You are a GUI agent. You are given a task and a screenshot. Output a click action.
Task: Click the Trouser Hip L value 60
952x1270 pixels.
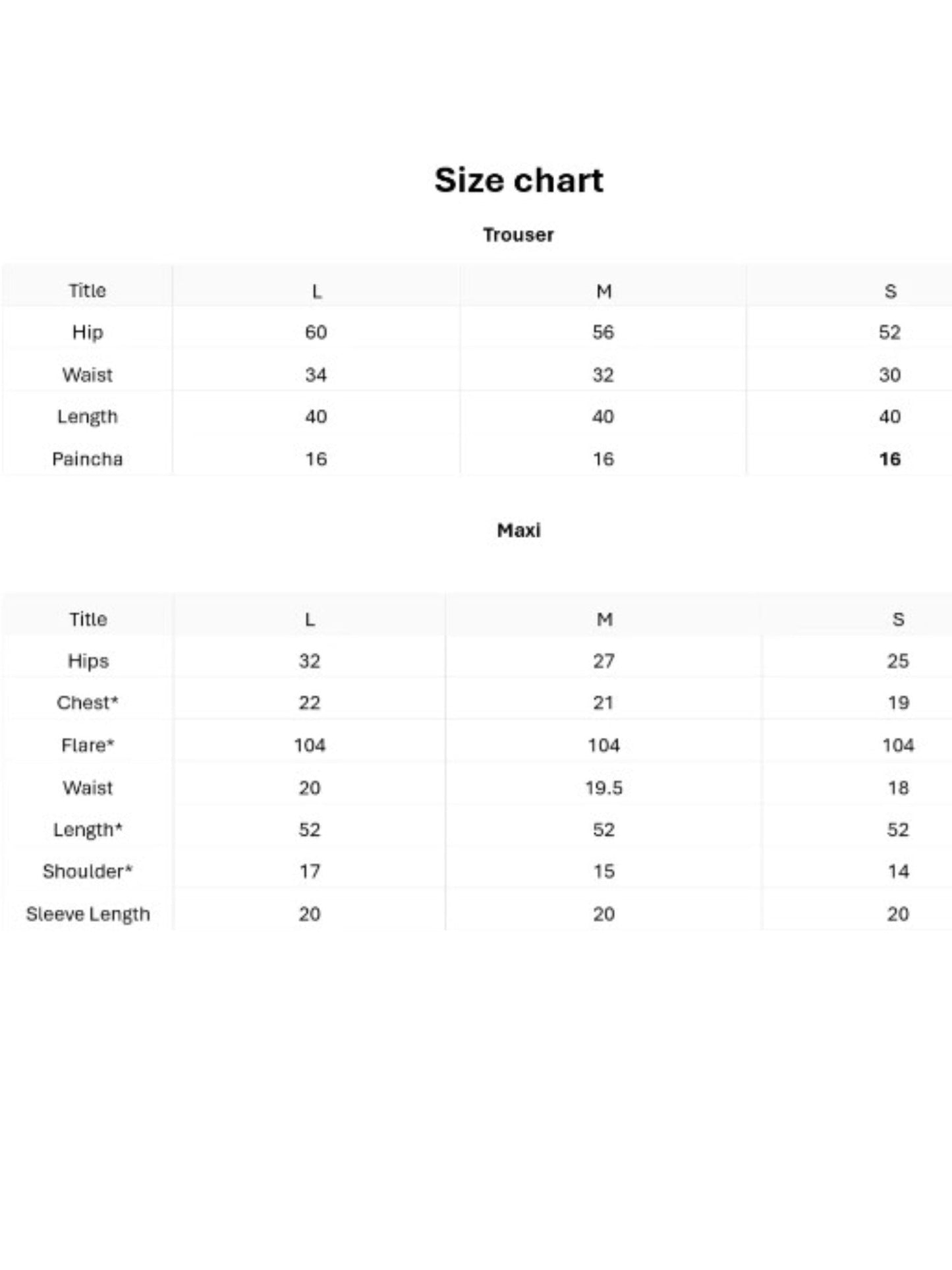(316, 332)
